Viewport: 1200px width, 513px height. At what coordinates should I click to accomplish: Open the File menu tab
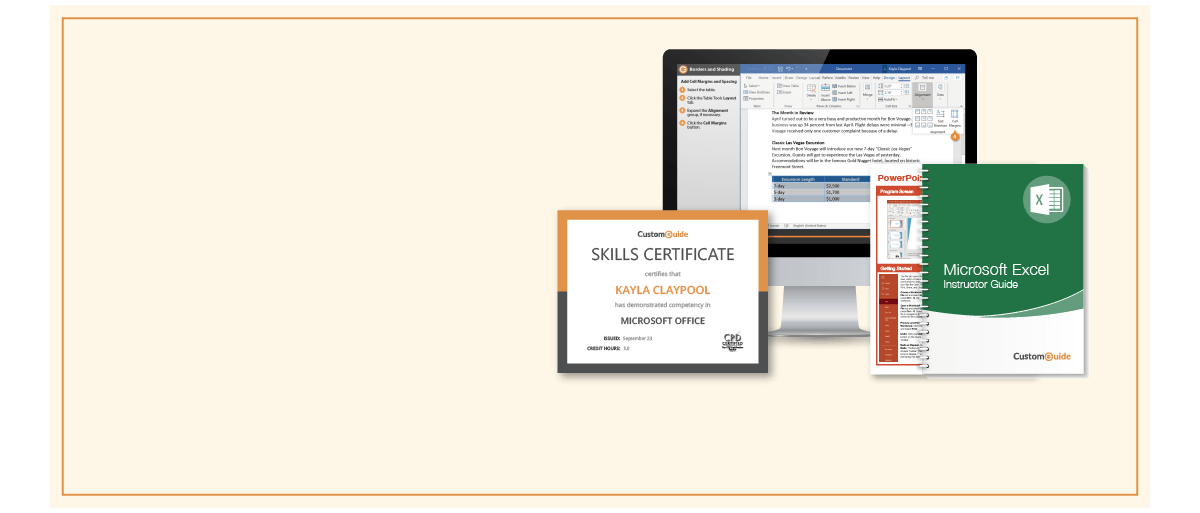pos(749,77)
